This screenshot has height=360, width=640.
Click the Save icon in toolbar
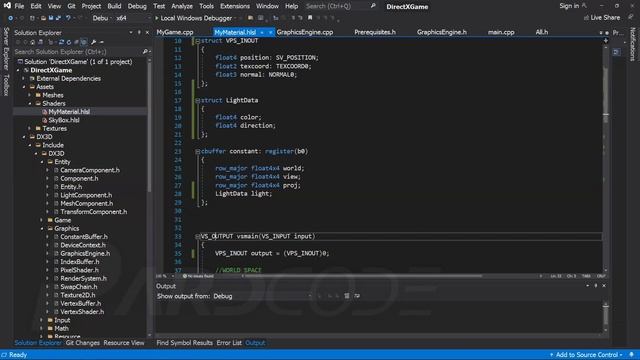click(x=51, y=18)
